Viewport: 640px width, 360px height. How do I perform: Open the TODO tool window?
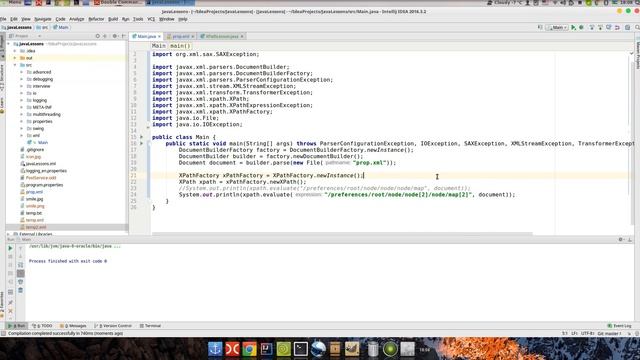pos(42,326)
